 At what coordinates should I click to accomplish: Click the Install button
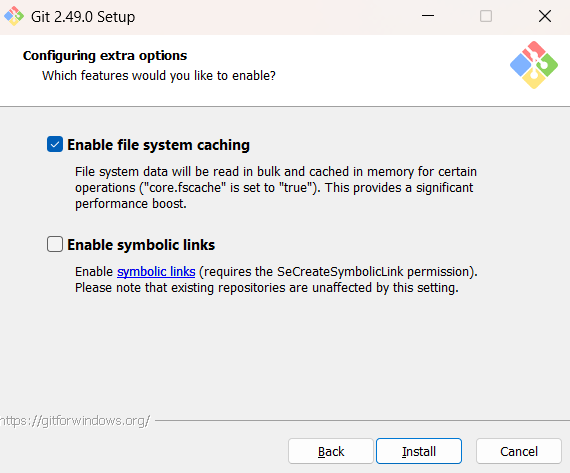tap(419, 451)
